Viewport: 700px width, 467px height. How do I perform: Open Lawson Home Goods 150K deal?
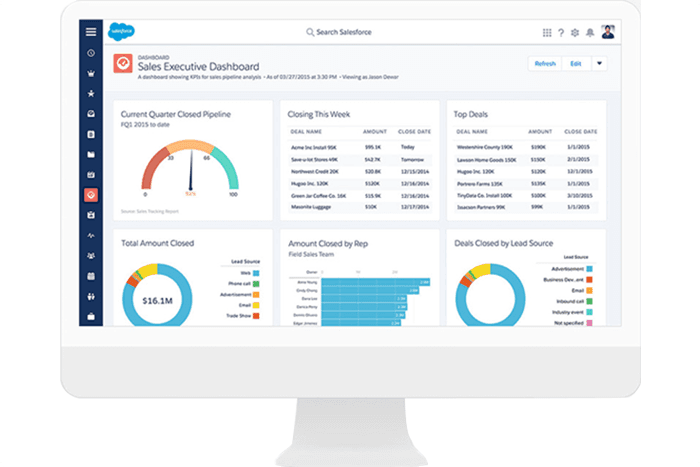487,159
